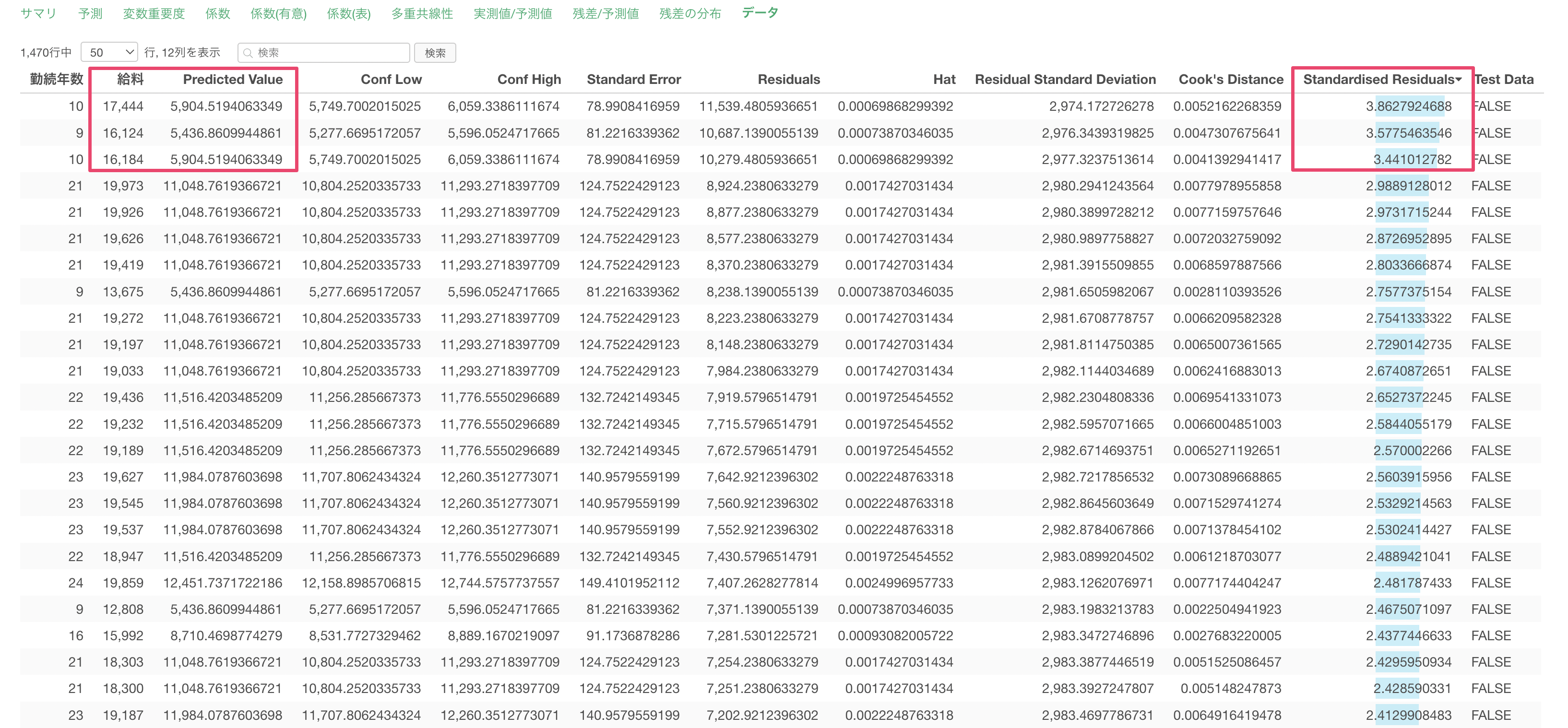Select salary cell 12,808
The image size is (1568, 728).
123,610
